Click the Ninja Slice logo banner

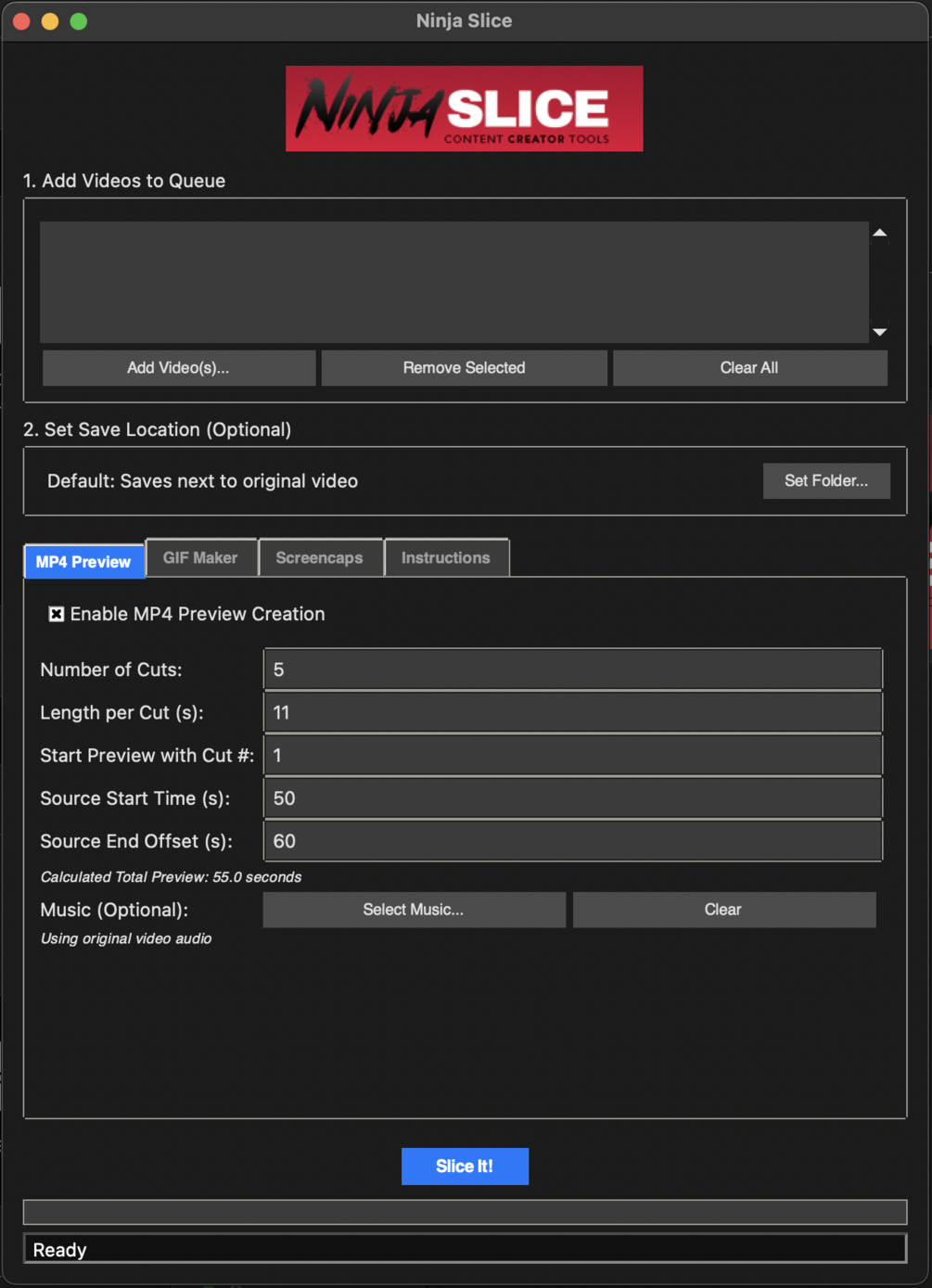[464, 108]
